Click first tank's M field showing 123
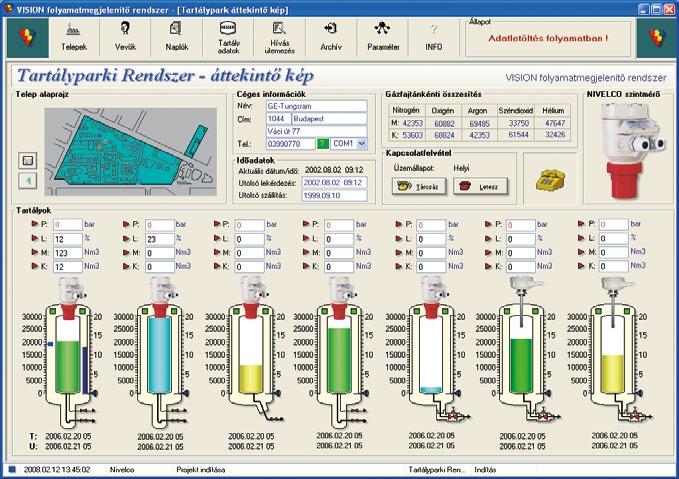This screenshot has width=679, height=479. (x=68, y=253)
